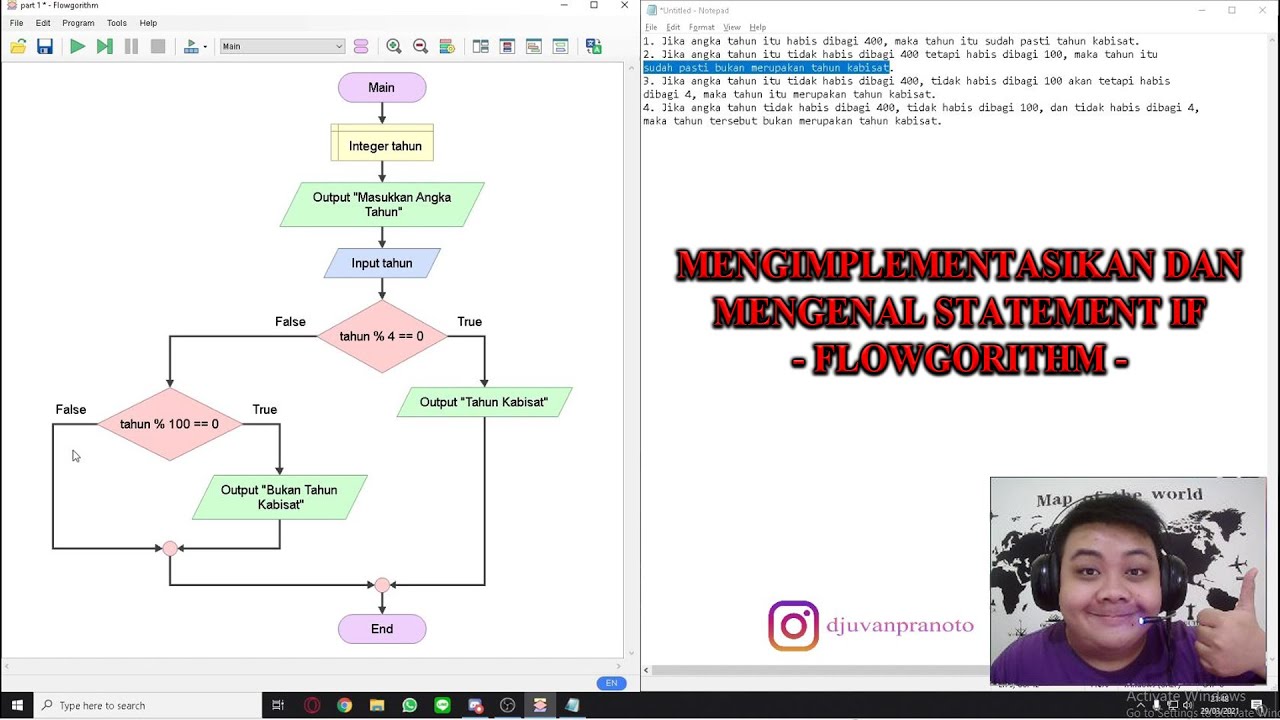1280x720 pixels.
Task: Open the Main function selector dropdown
Action: [282, 46]
